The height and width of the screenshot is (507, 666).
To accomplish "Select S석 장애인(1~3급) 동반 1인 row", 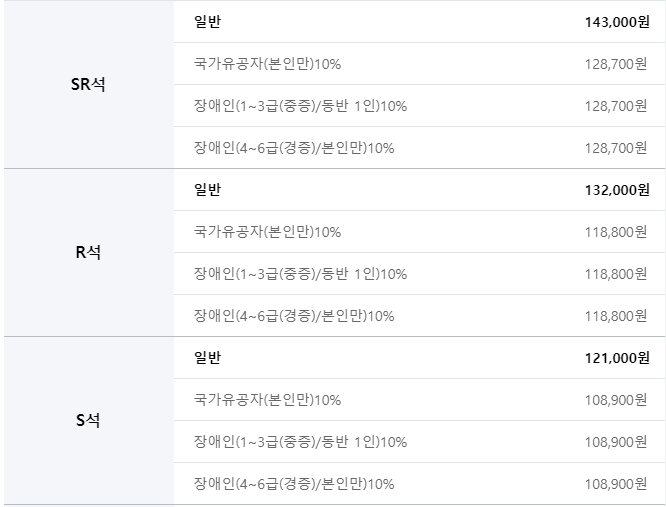I will (x=419, y=442).
